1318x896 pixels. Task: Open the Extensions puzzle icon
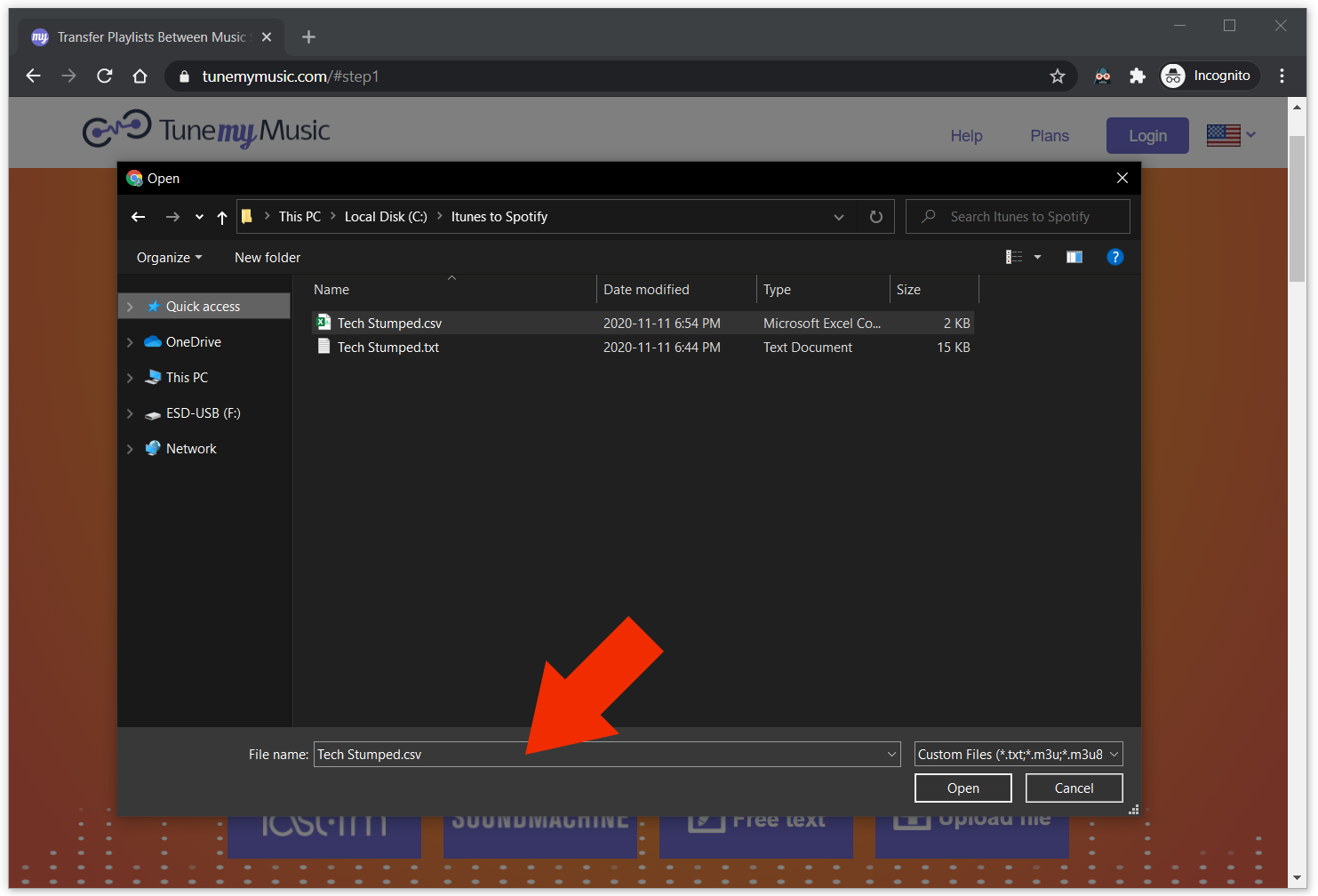click(1138, 76)
